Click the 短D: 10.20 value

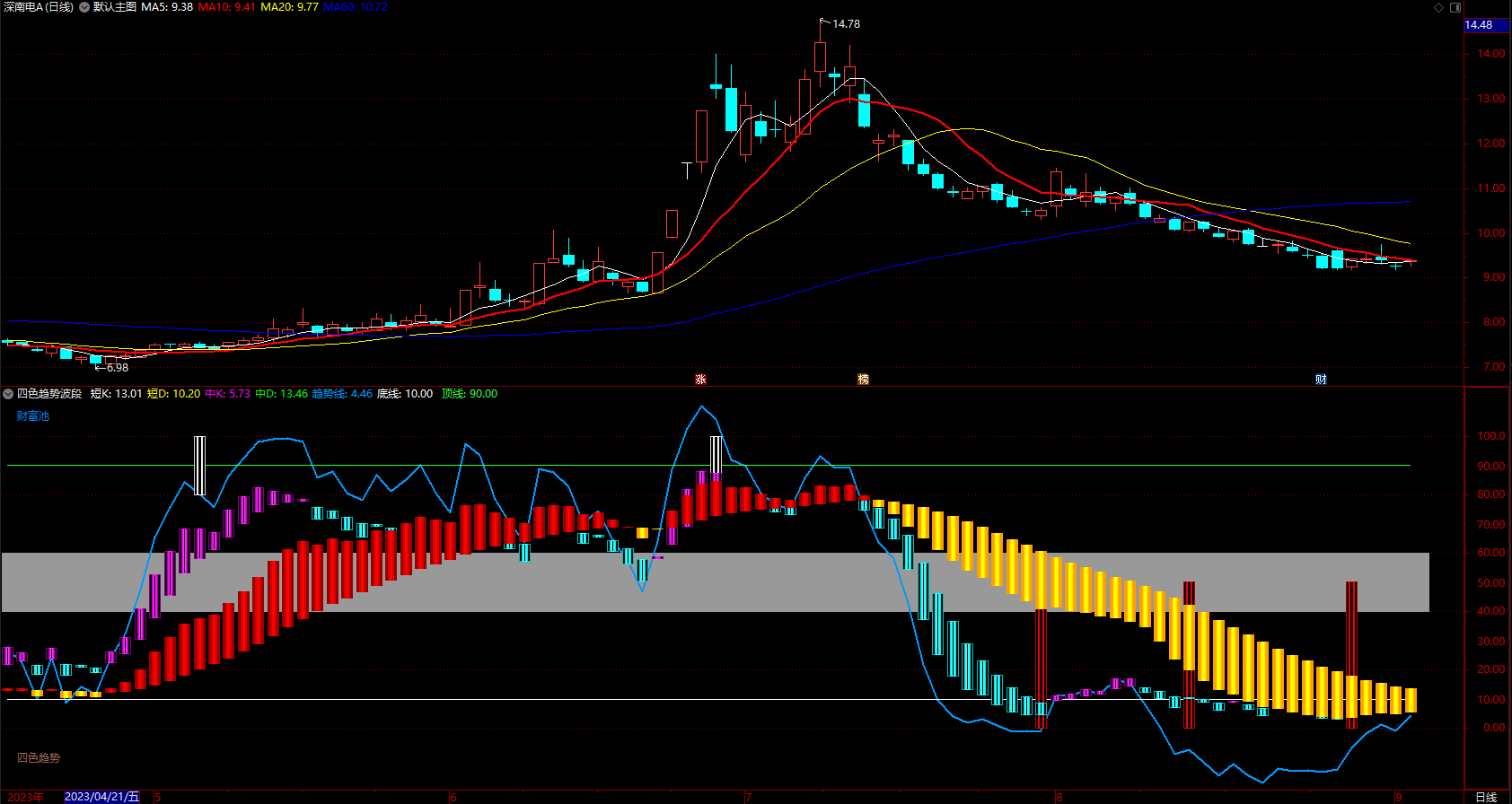(173, 394)
